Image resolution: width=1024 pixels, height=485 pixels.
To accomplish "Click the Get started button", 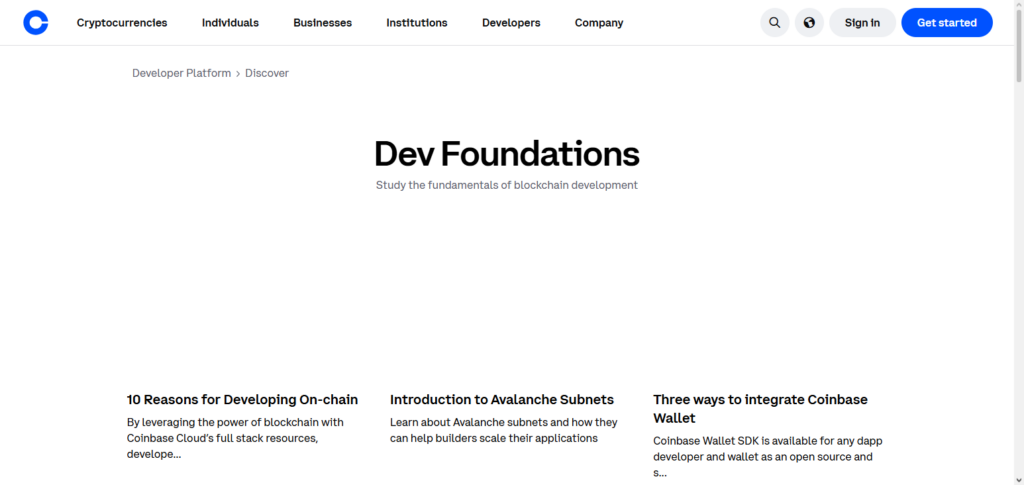I will click(x=947, y=23).
